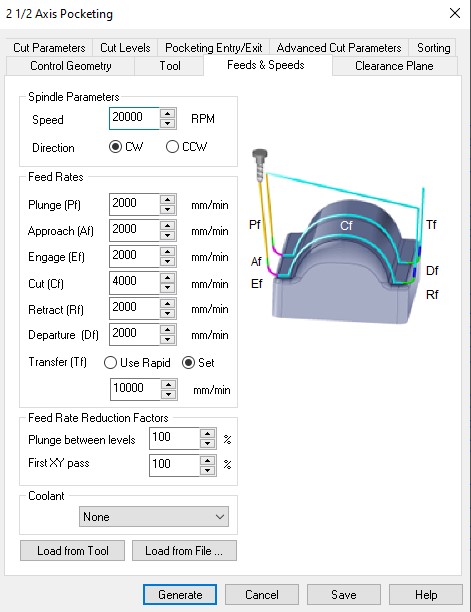Open the Coolant dropdown

tap(154, 517)
